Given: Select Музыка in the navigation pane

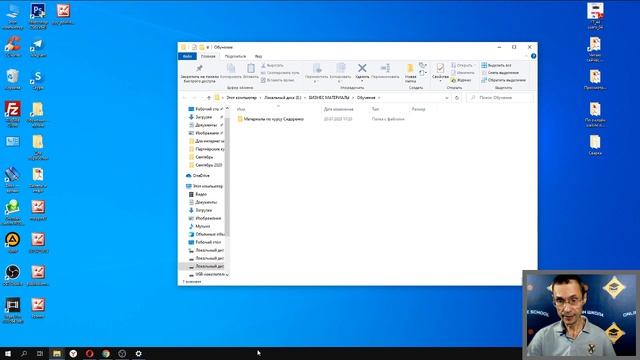Looking at the screenshot, I should click(x=199, y=227).
